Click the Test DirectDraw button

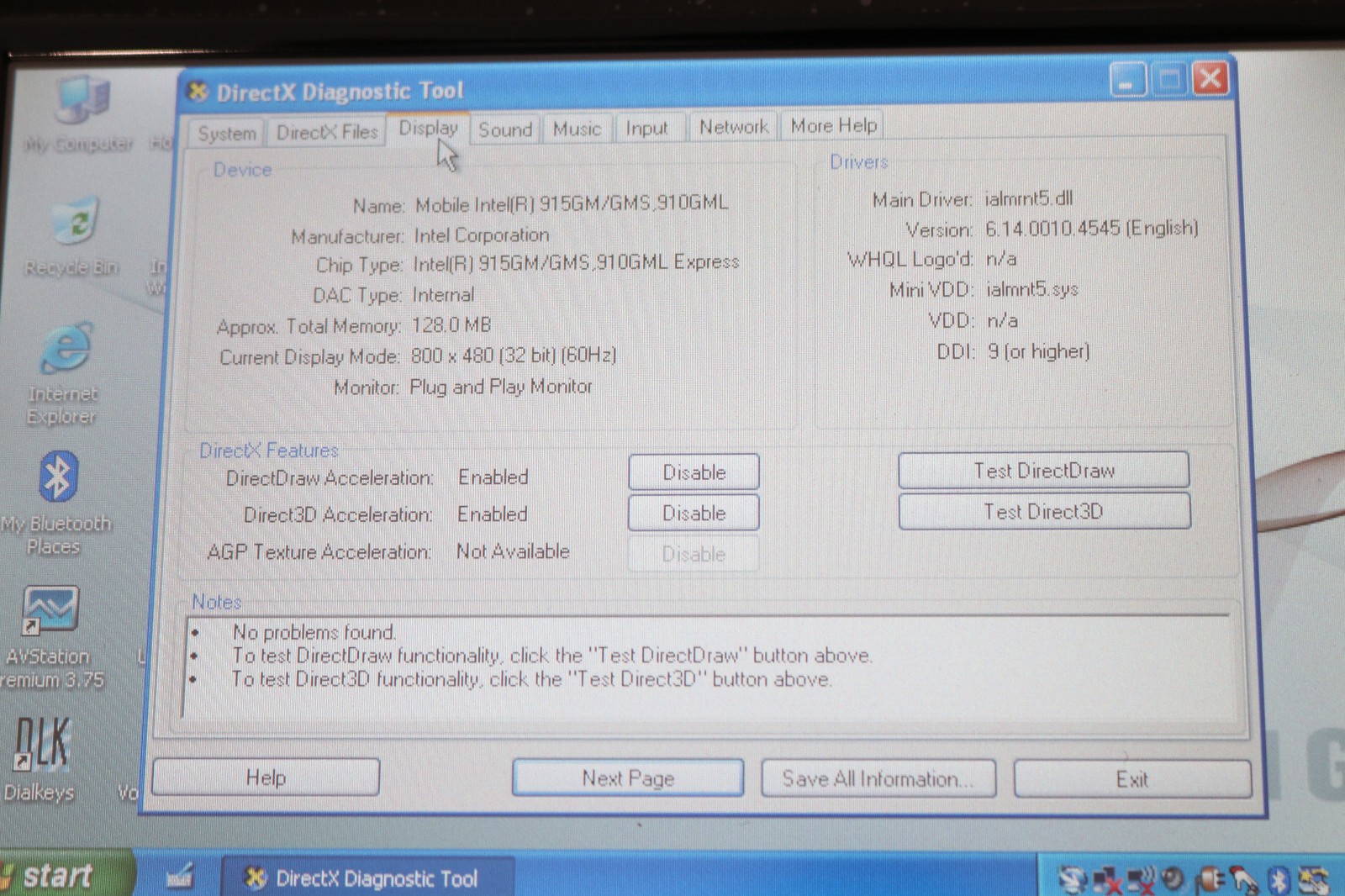1044,471
